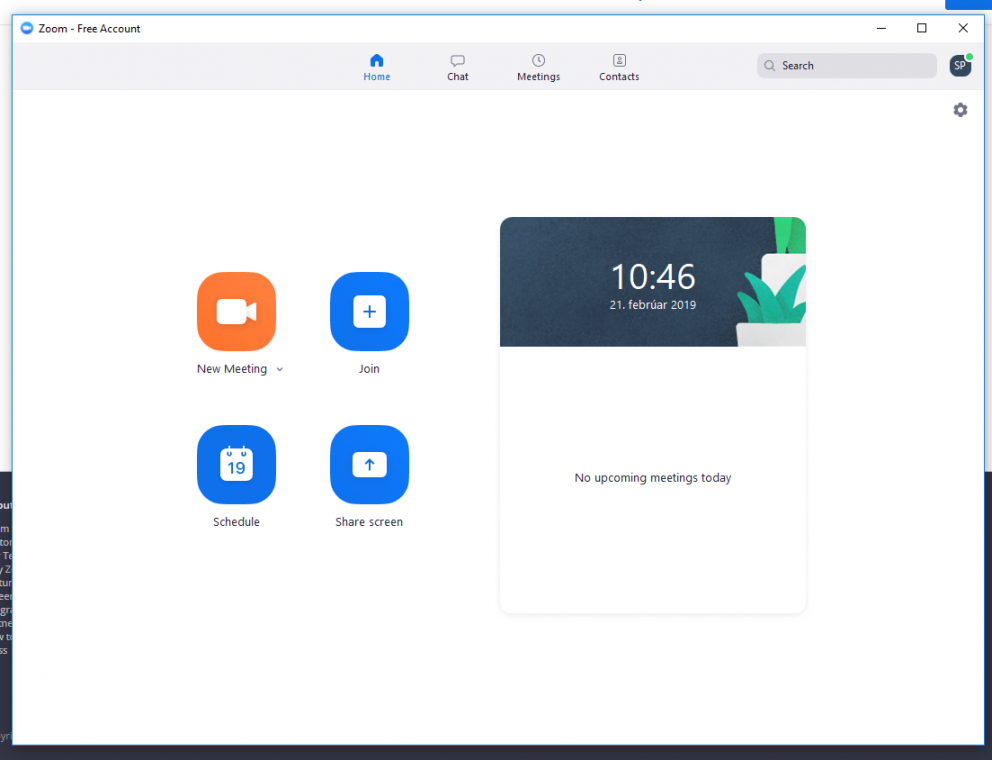Open the Chat tab
The width and height of the screenshot is (992, 760).
click(x=458, y=67)
